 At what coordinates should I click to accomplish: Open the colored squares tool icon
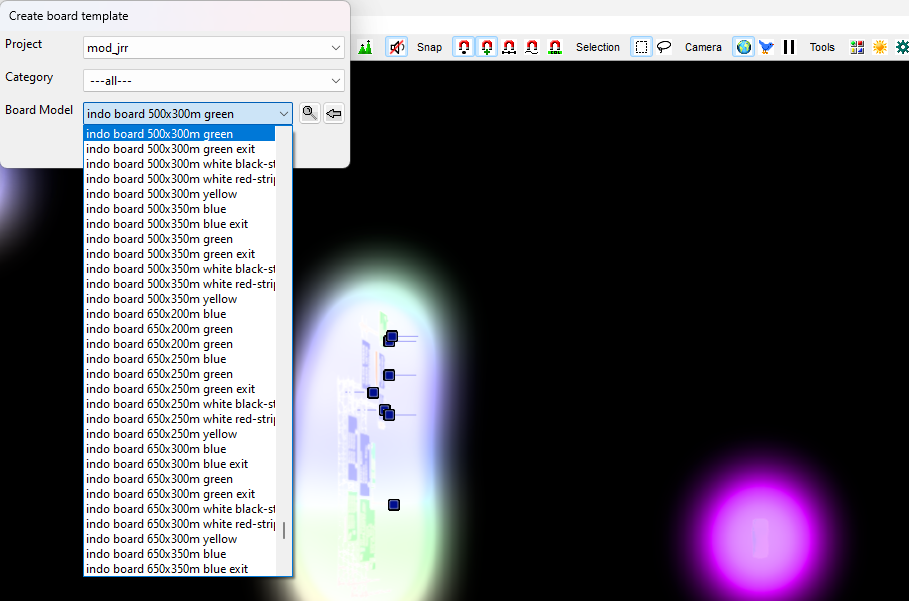[x=857, y=47]
